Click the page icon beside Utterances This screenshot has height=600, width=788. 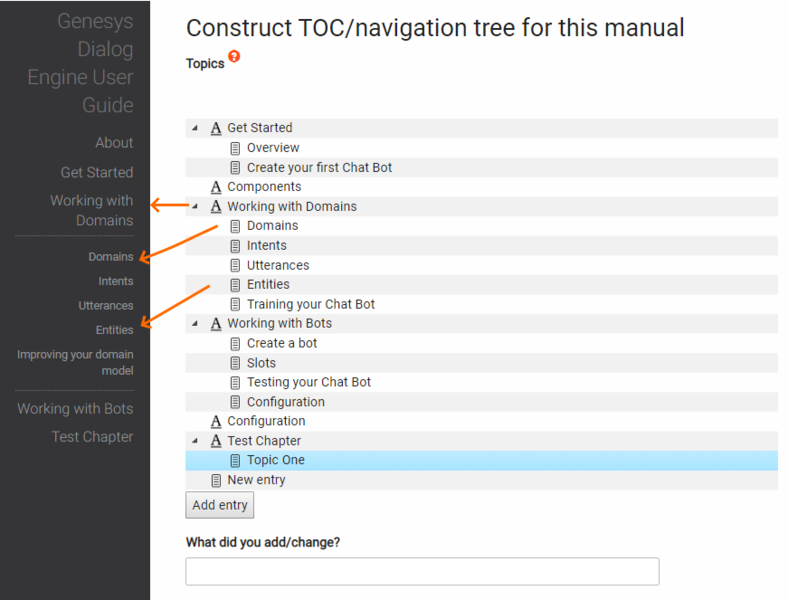point(235,265)
